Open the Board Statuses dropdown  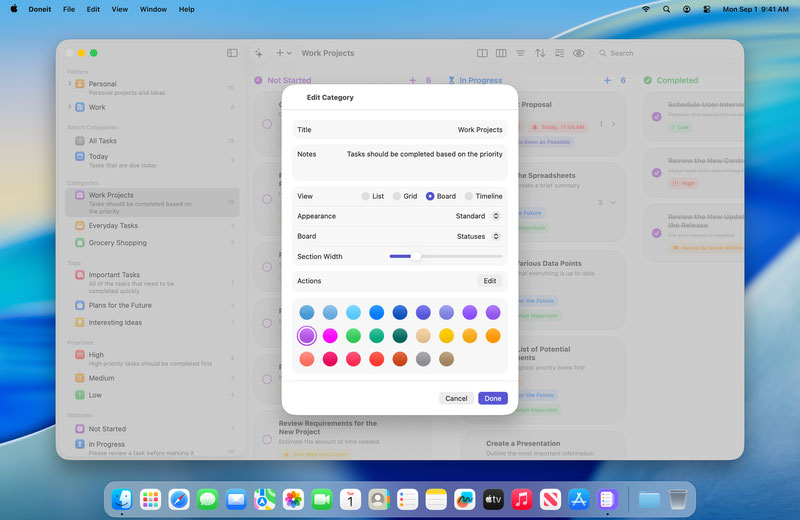tap(477, 236)
